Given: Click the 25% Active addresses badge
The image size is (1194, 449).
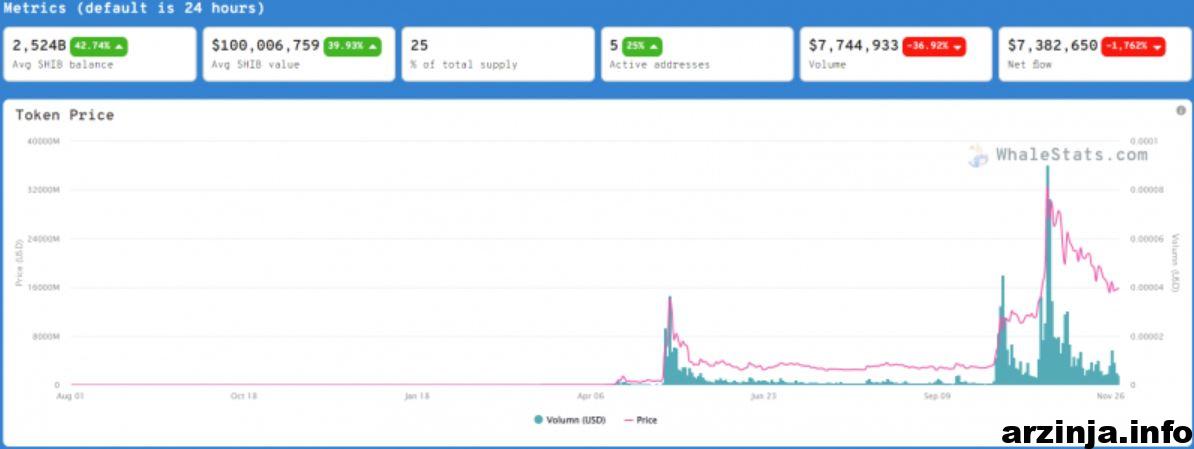Looking at the screenshot, I should [642, 46].
